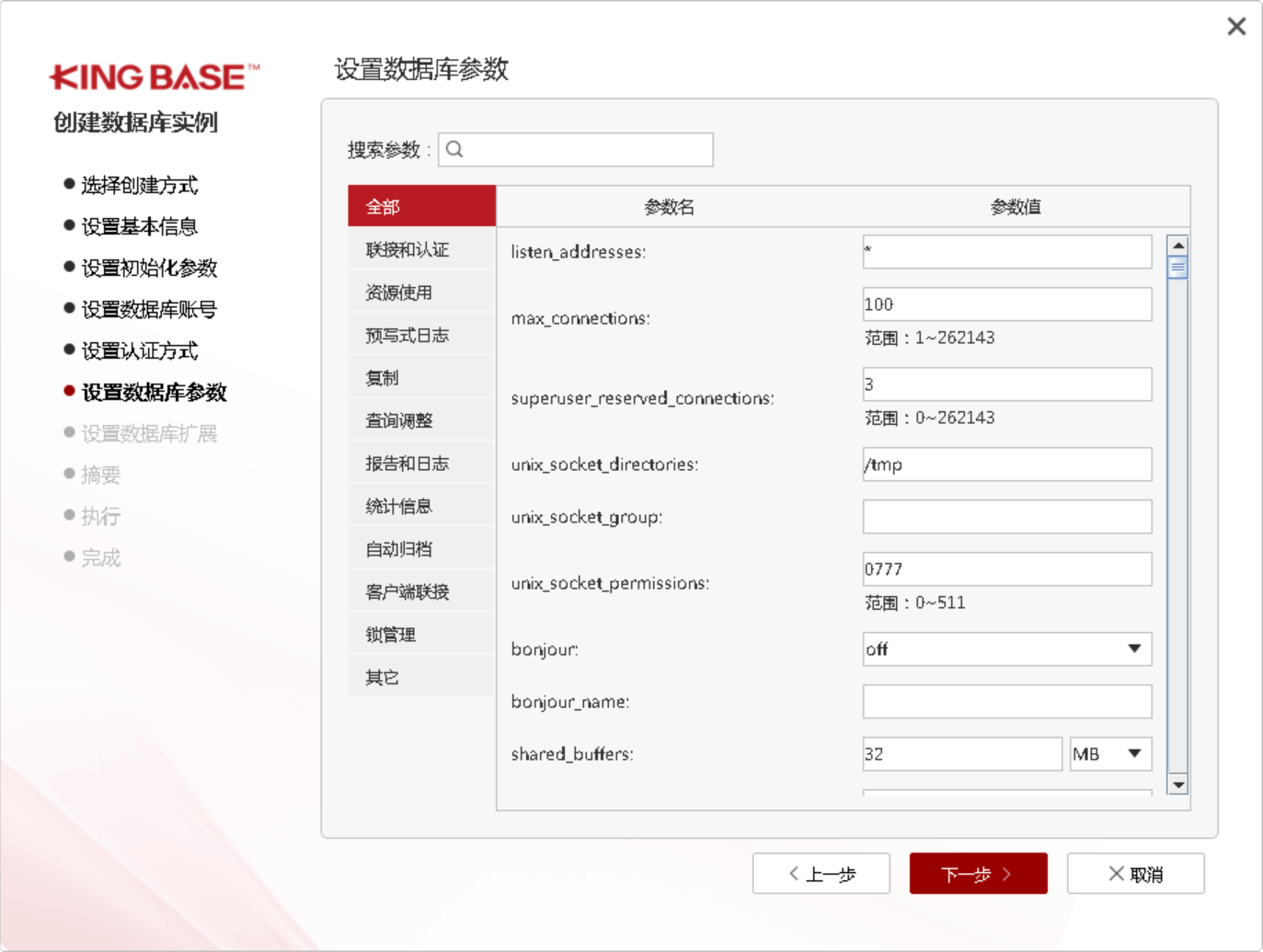The width and height of the screenshot is (1263, 952).
Task: Click the 设置数据库扩展 step
Action: [x=149, y=433]
